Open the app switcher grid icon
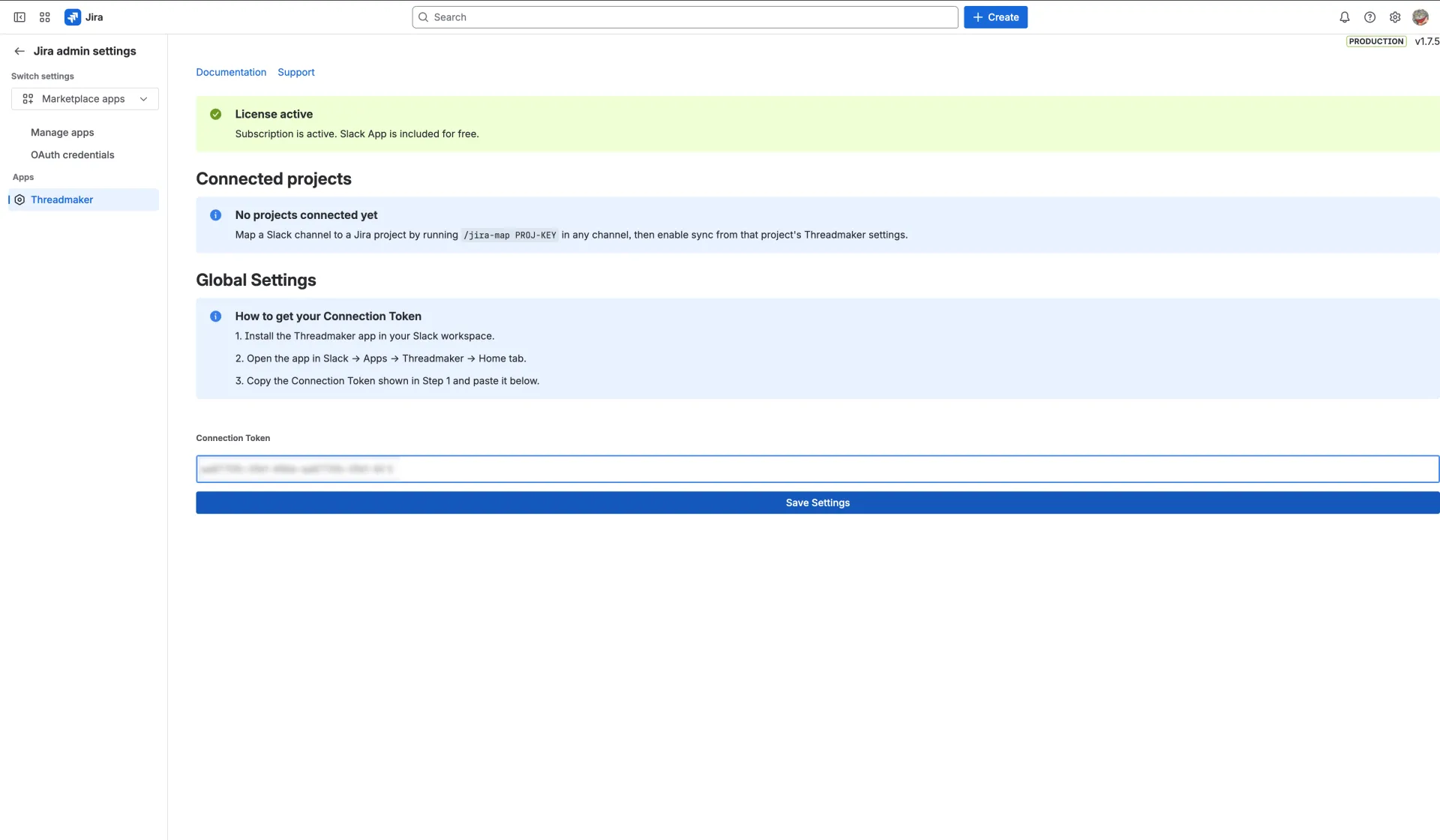 pyautogui.click(x=45, y=17)
